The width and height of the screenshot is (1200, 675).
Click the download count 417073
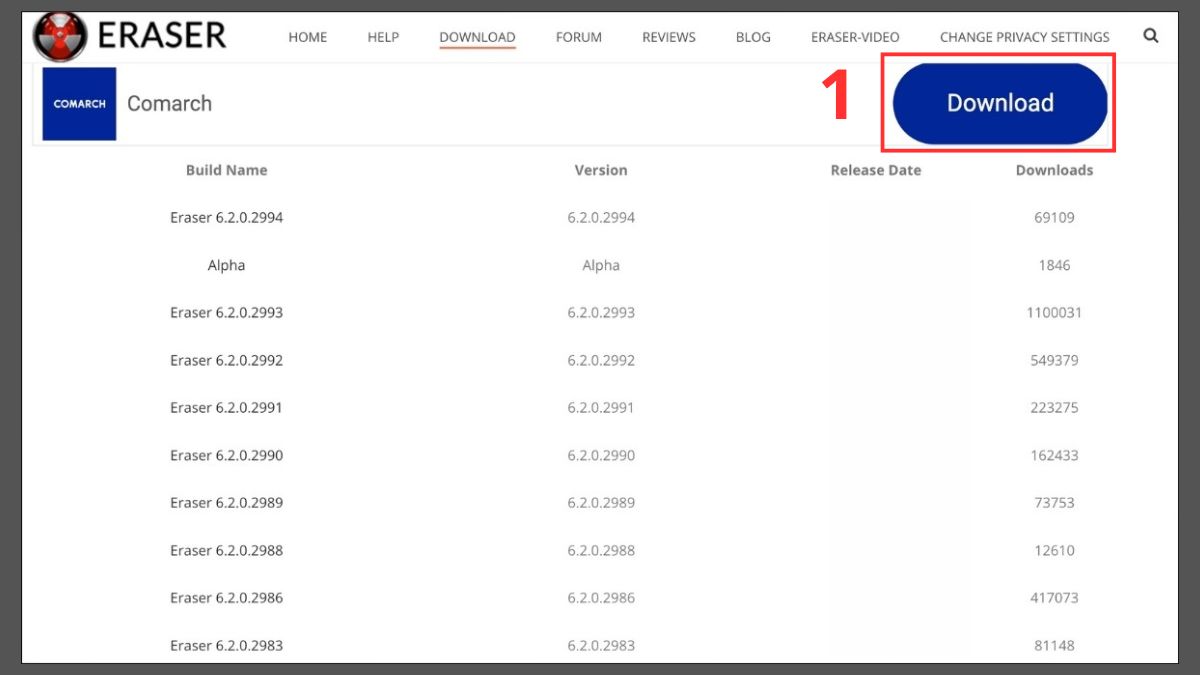1055,597
